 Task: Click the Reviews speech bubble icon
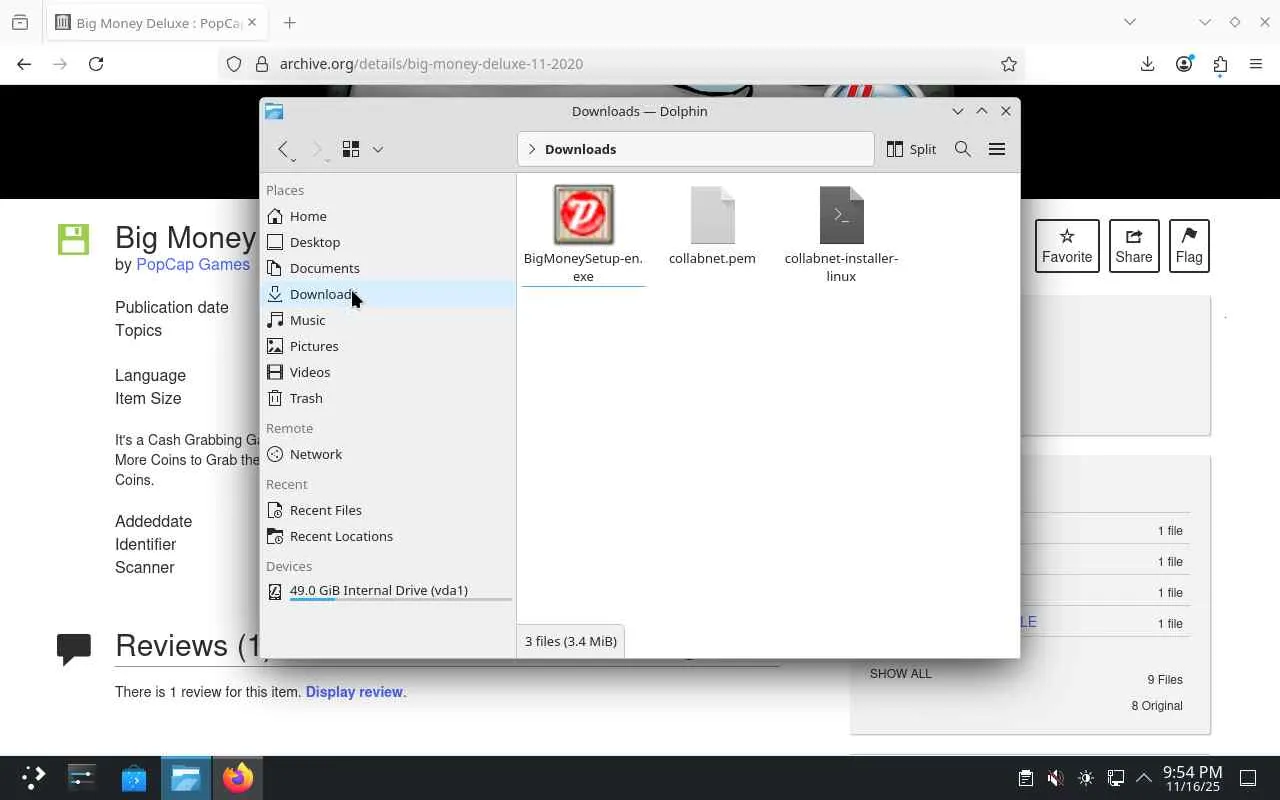74,649
